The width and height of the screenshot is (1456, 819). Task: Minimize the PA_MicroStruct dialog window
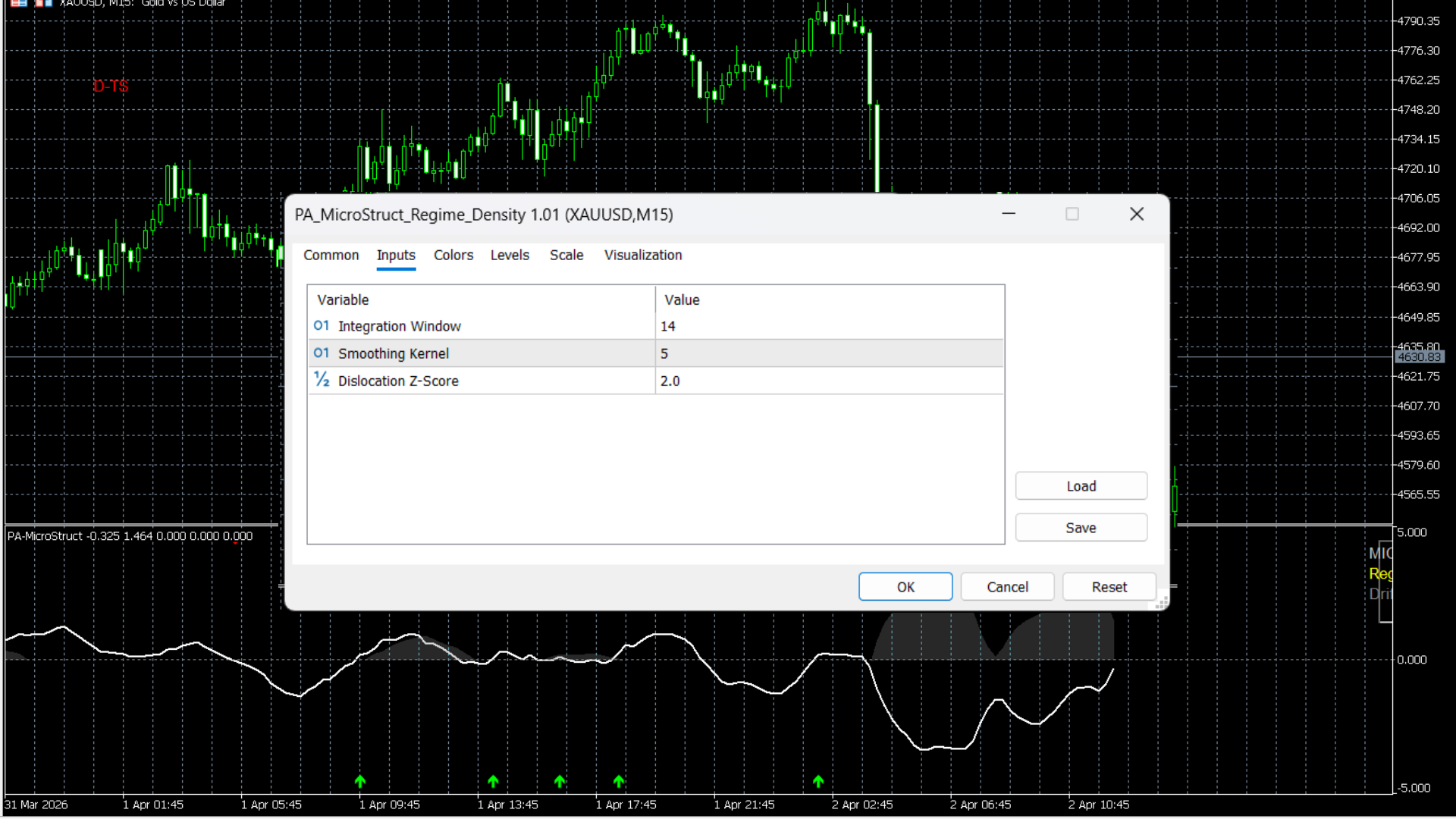point(1008,215)
